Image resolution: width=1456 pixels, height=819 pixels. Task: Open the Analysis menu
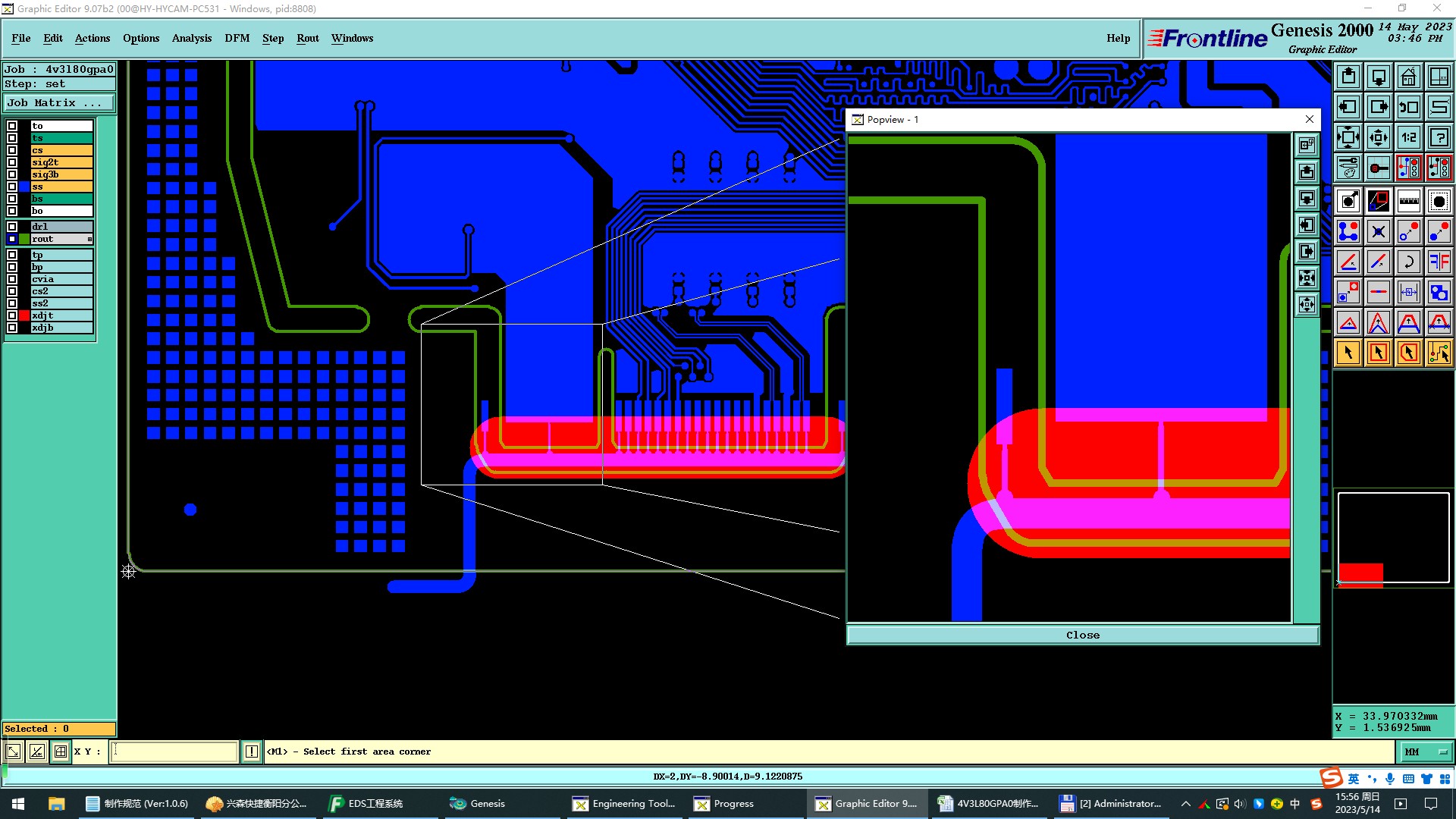[191, 38]
